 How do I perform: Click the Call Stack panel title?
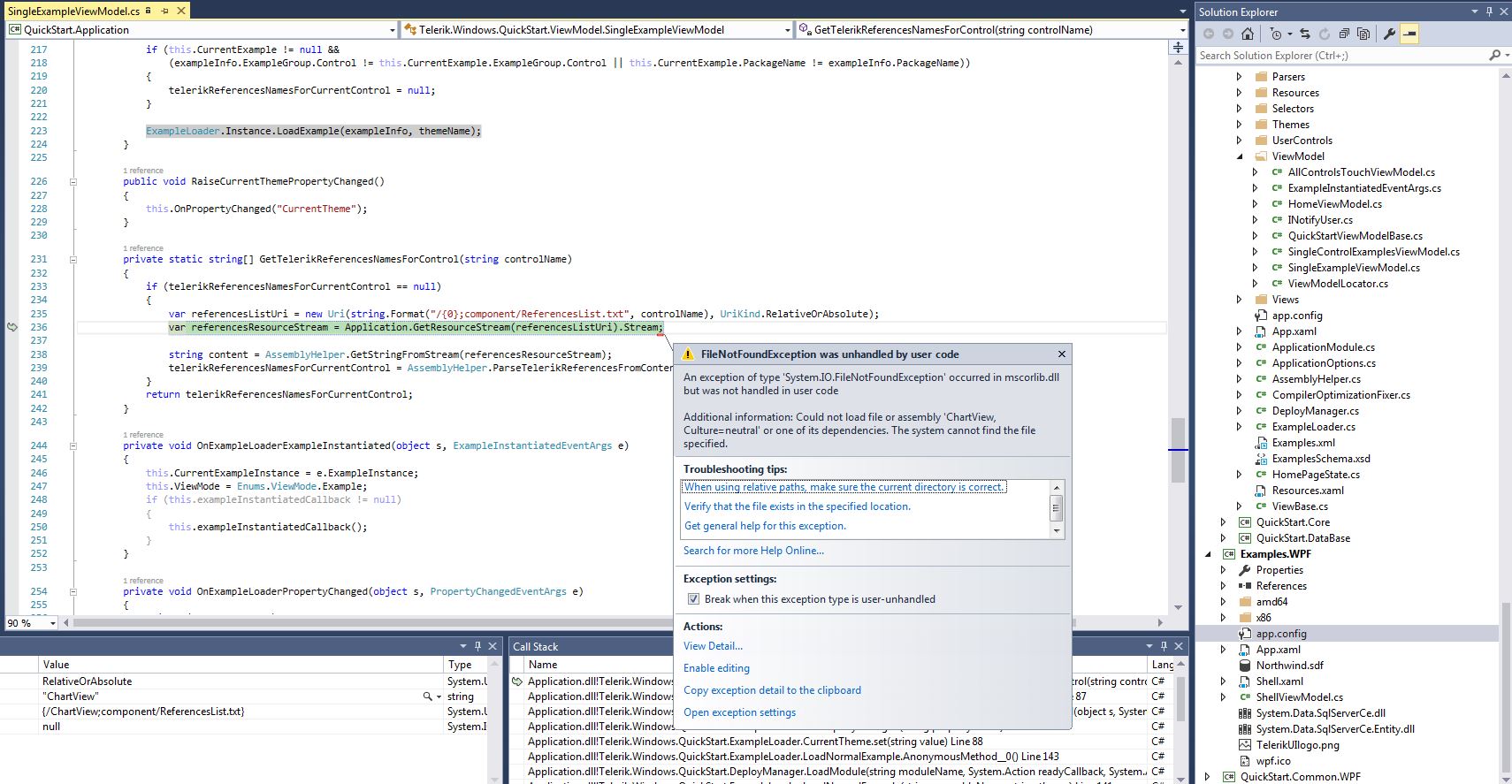point(536,646)
